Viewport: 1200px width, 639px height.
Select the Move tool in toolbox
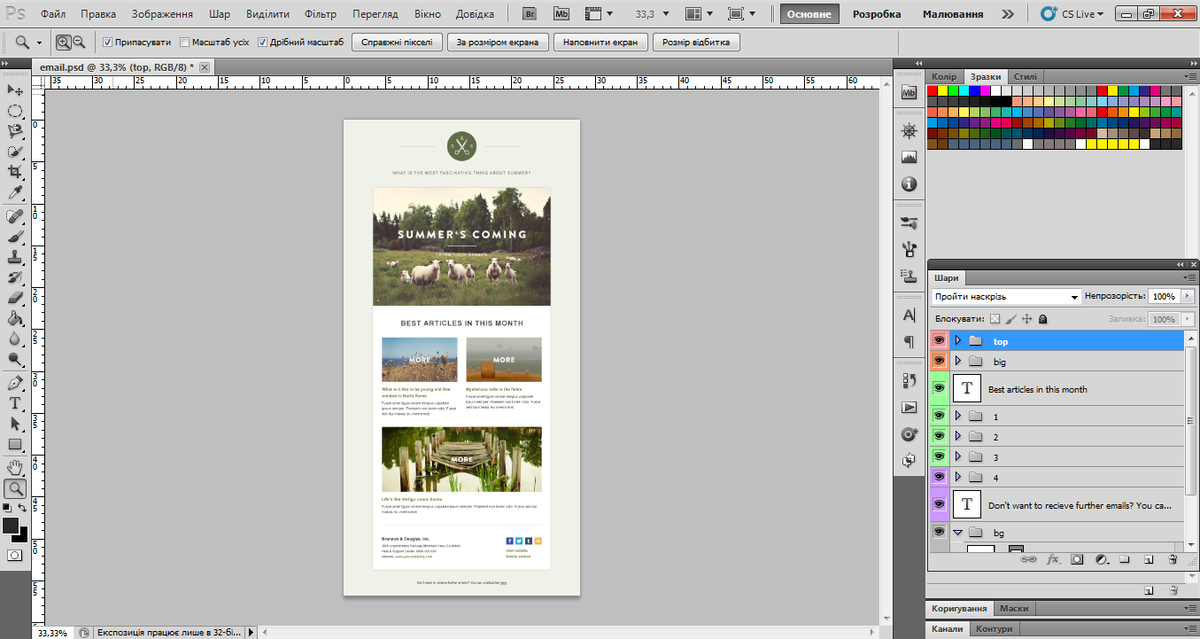coord(15,90)
